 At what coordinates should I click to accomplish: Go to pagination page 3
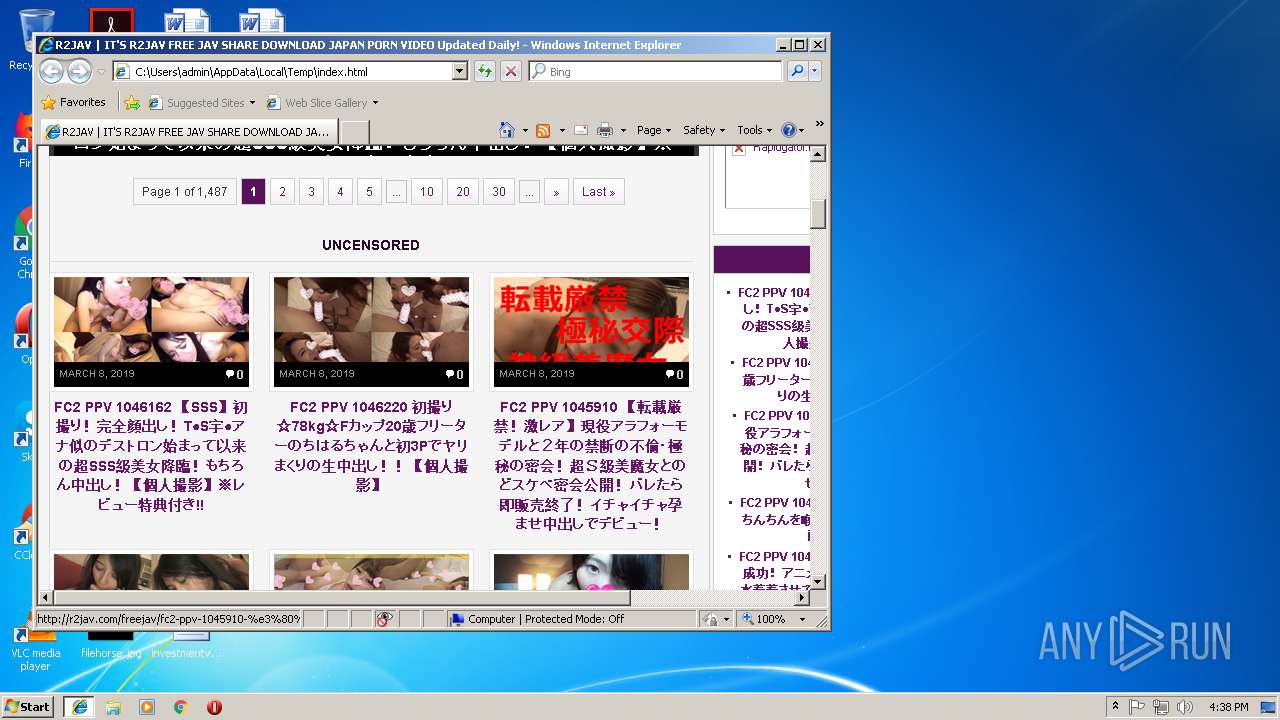pyautogui.click(x=311, y=192)
